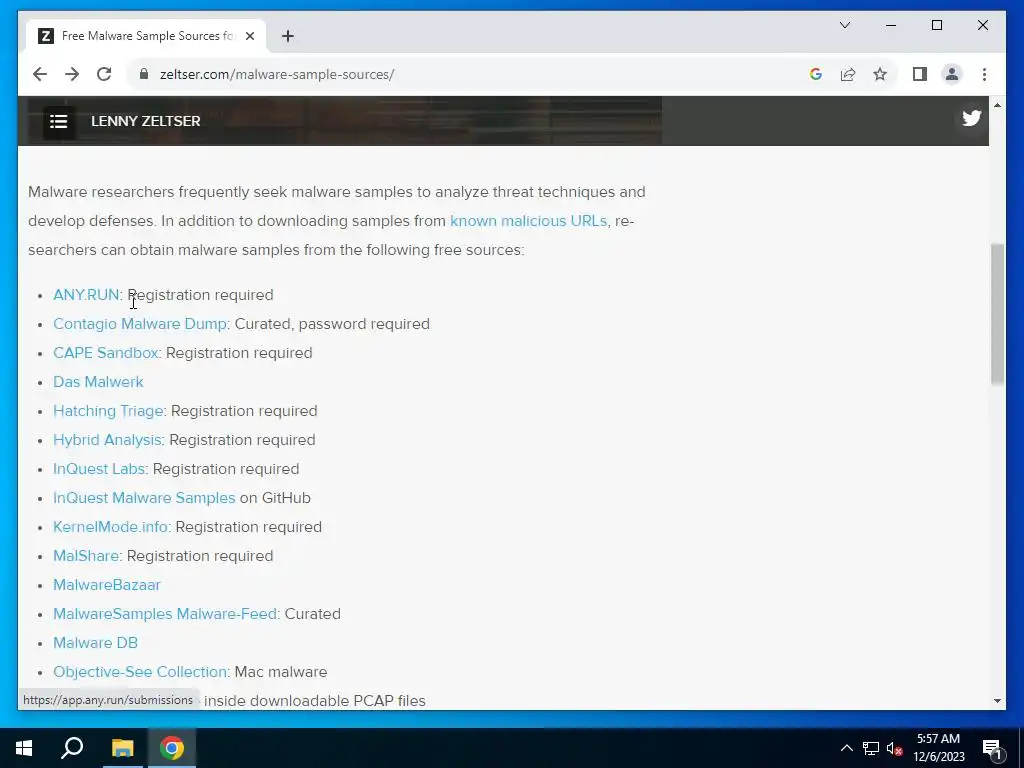This screenshot has height=768, width=1024.
Task: Open the notification center icon
Action: [992, 749]
